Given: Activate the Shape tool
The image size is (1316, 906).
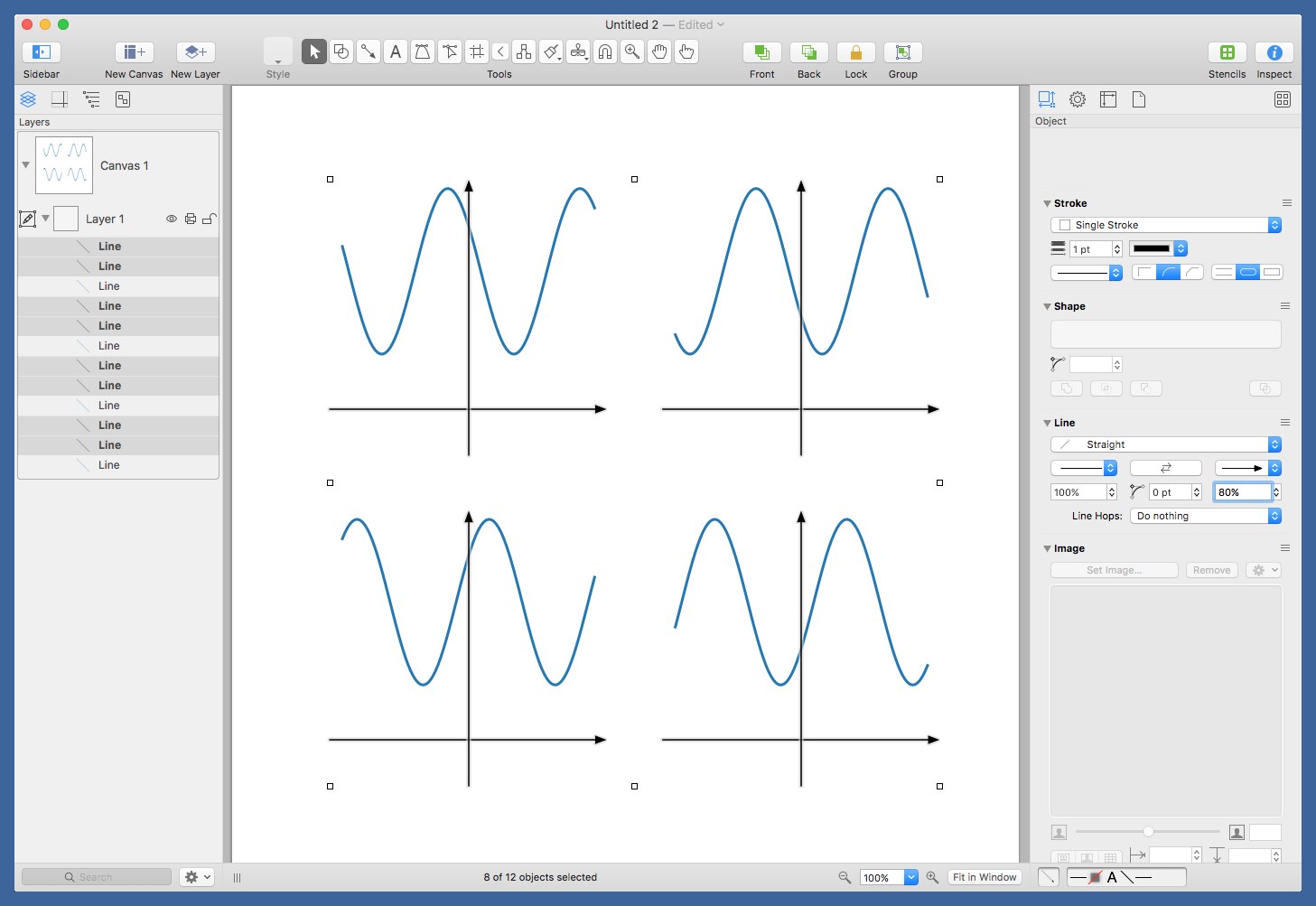Looking at the screenshot, I should click(341, 52).
